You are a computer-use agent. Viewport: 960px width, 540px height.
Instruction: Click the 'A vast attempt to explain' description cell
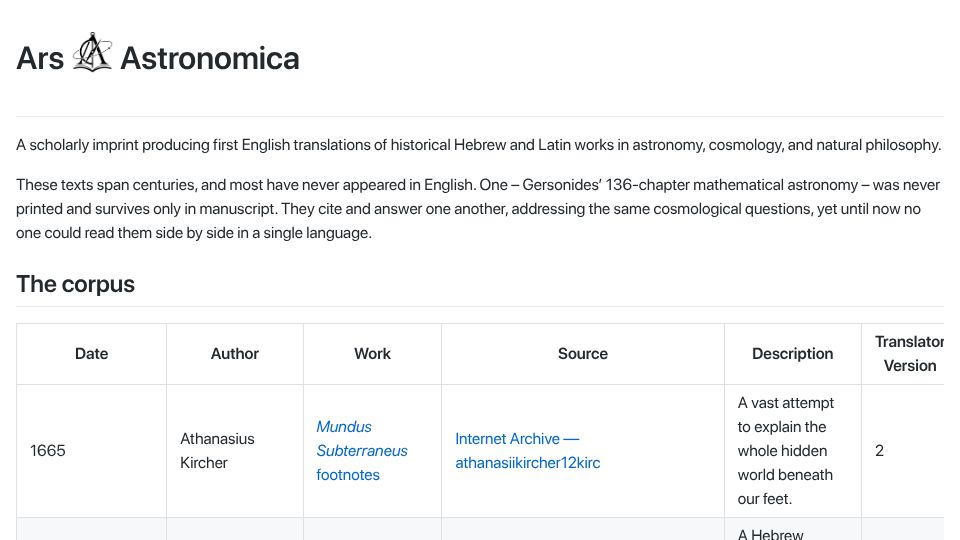click(x=793, y=451)
